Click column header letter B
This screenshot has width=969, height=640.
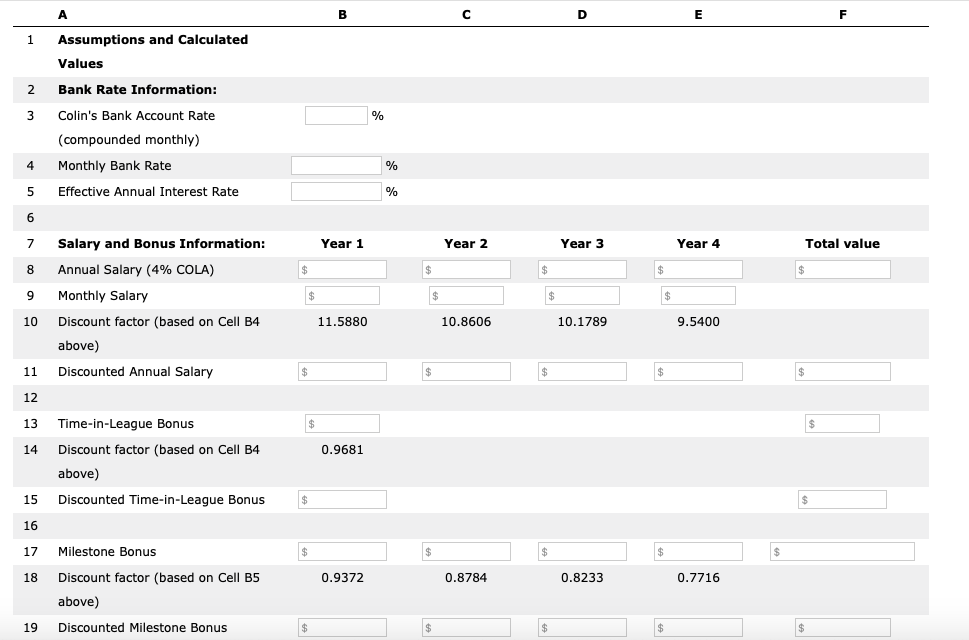point(342,15)
